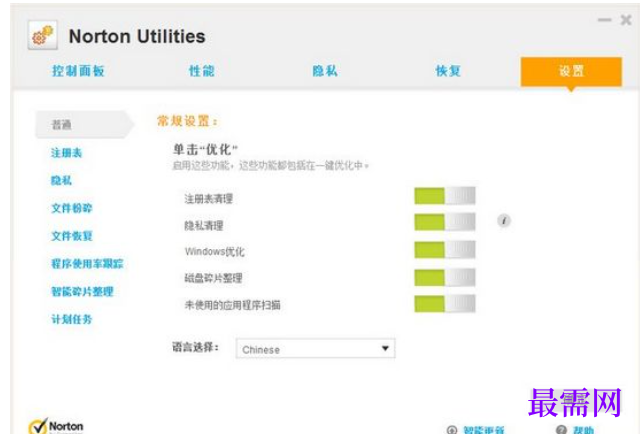This screenshot has width=640, height=434.
Task: Close the Norton Utilities window
Action: coord(626,20)
